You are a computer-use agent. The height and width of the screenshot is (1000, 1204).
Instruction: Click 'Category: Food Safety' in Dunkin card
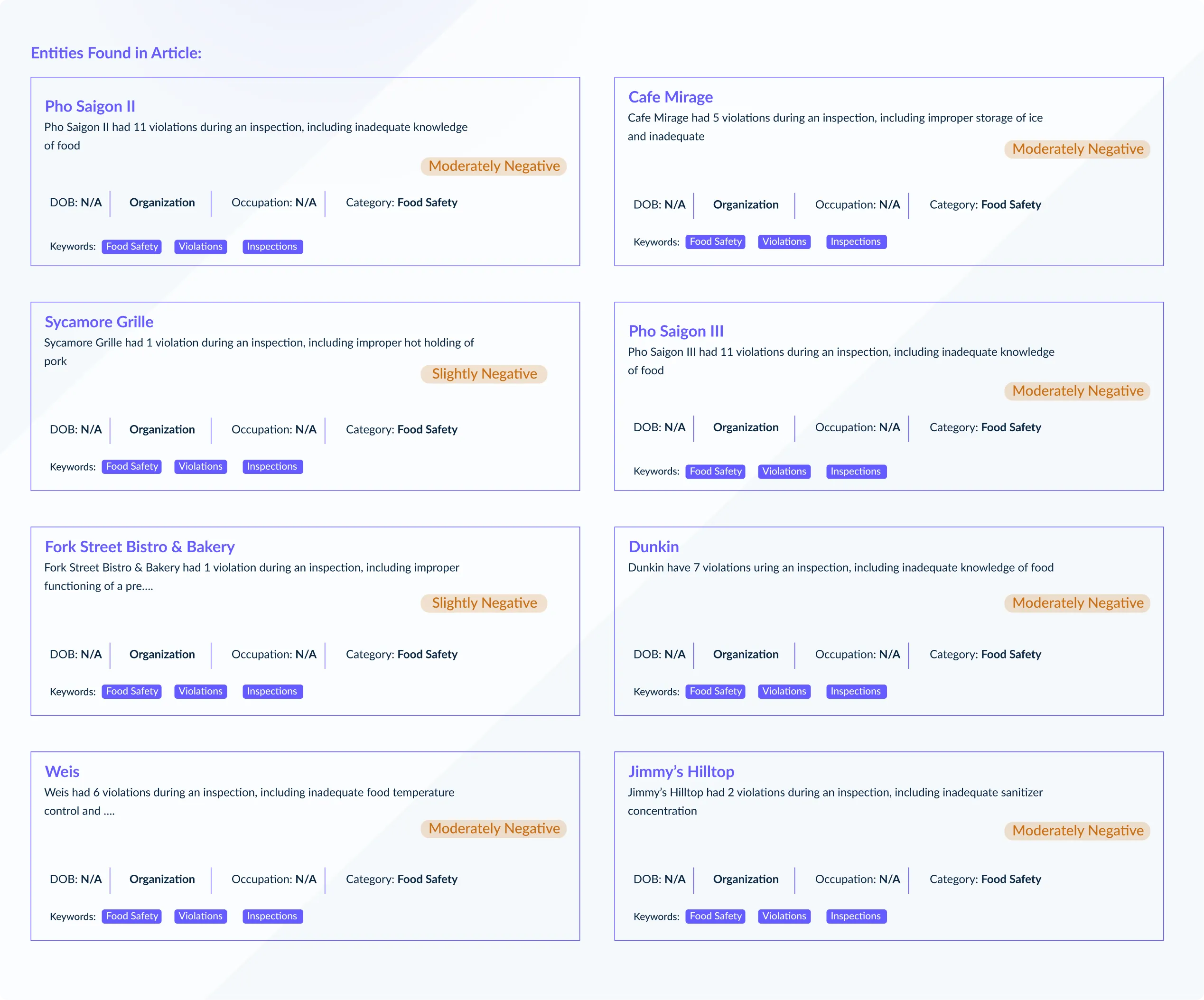tap(985, 655)
